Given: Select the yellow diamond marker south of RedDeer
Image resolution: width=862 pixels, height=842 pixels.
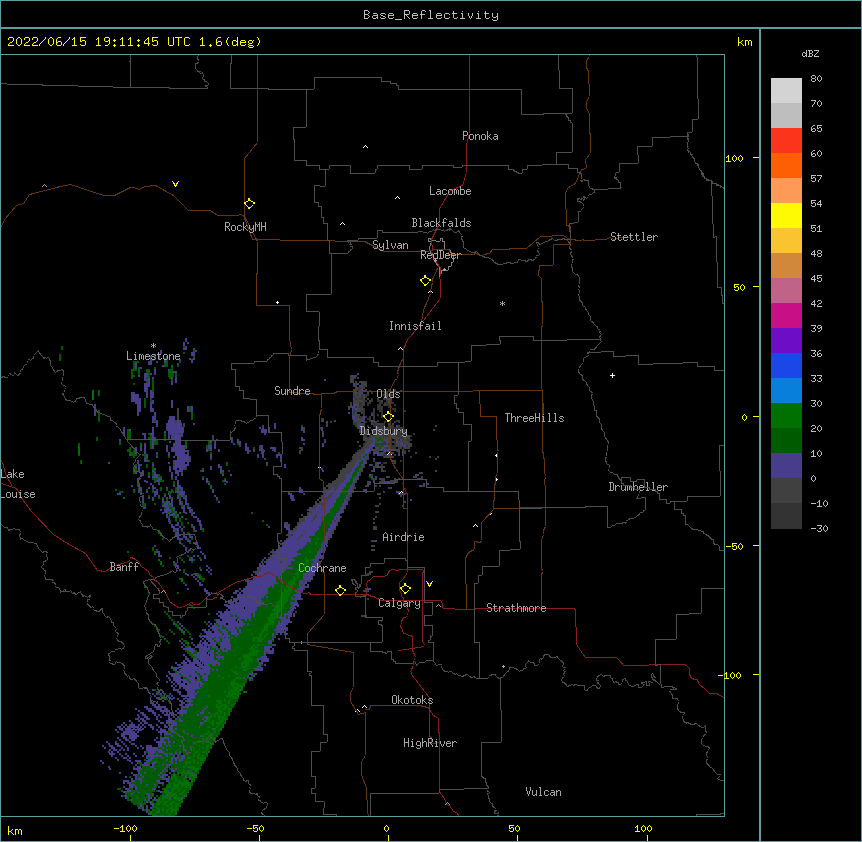Looking at the screenshot, I should (426, 281).
